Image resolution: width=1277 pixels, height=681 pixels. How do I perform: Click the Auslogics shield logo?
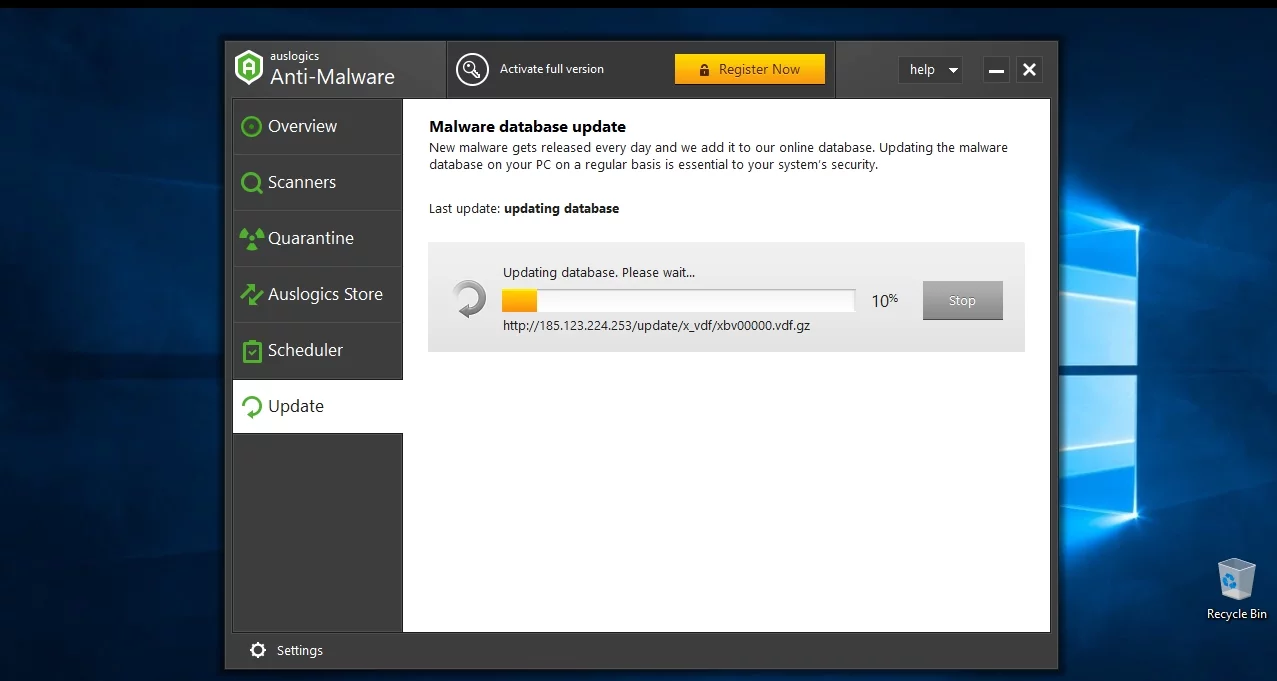click(x=248, y=68)
